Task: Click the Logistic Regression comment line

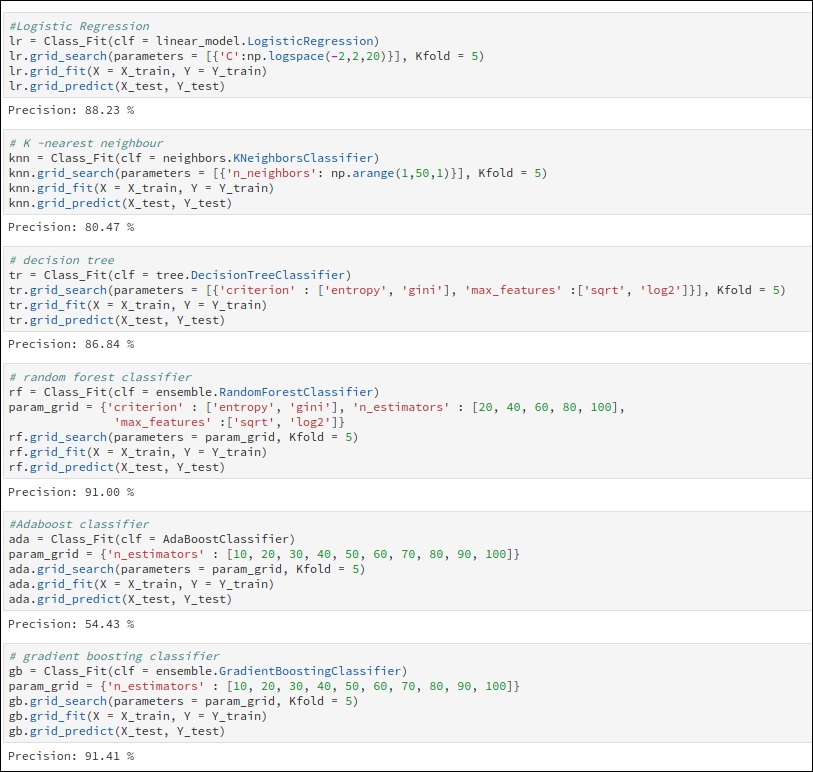Action: click(79, 26)
